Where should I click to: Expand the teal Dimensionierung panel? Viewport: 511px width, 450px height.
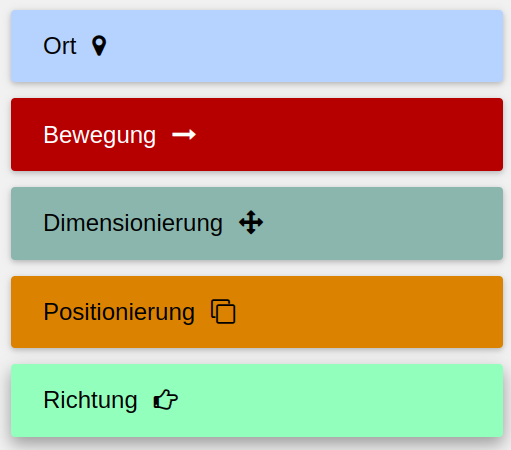[257, 223]
